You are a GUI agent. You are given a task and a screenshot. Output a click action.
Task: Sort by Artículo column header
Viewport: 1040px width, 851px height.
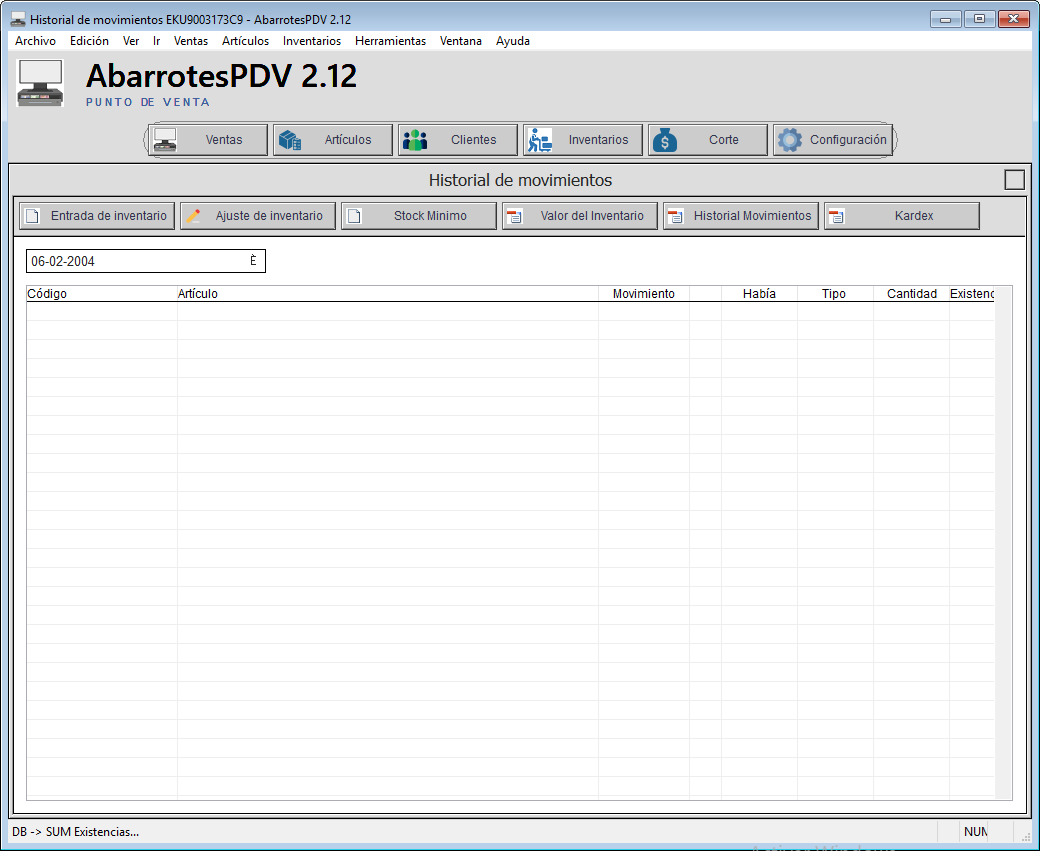click(387, 294)
